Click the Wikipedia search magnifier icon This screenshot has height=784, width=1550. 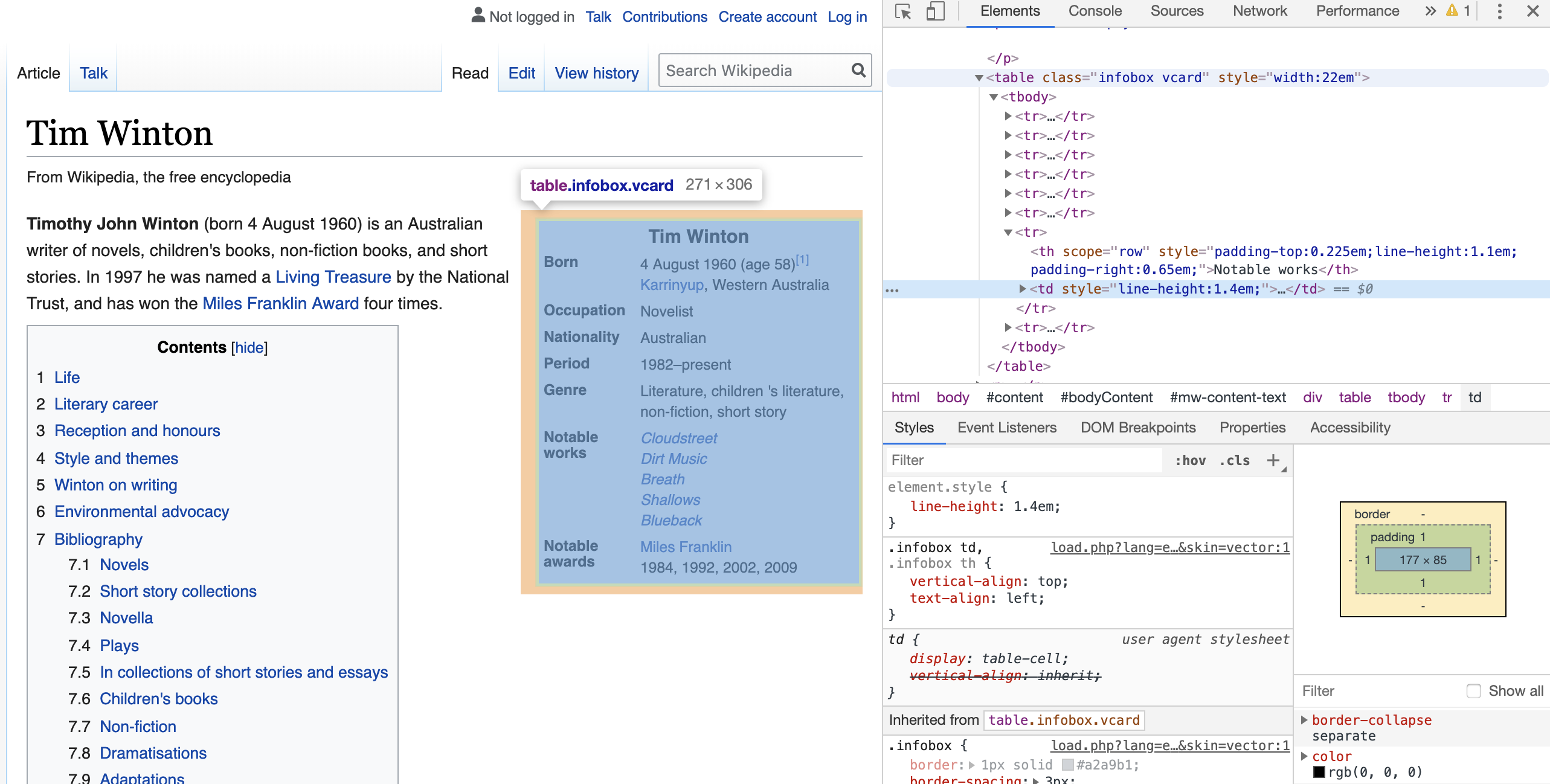pyautogui.click(x=858, y=71)
